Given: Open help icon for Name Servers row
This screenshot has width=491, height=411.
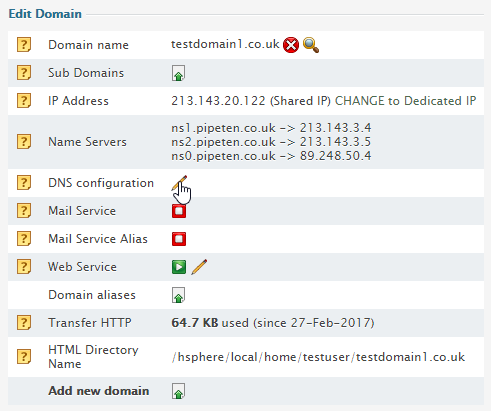Looking at the screenshot, I should (24, 142).
